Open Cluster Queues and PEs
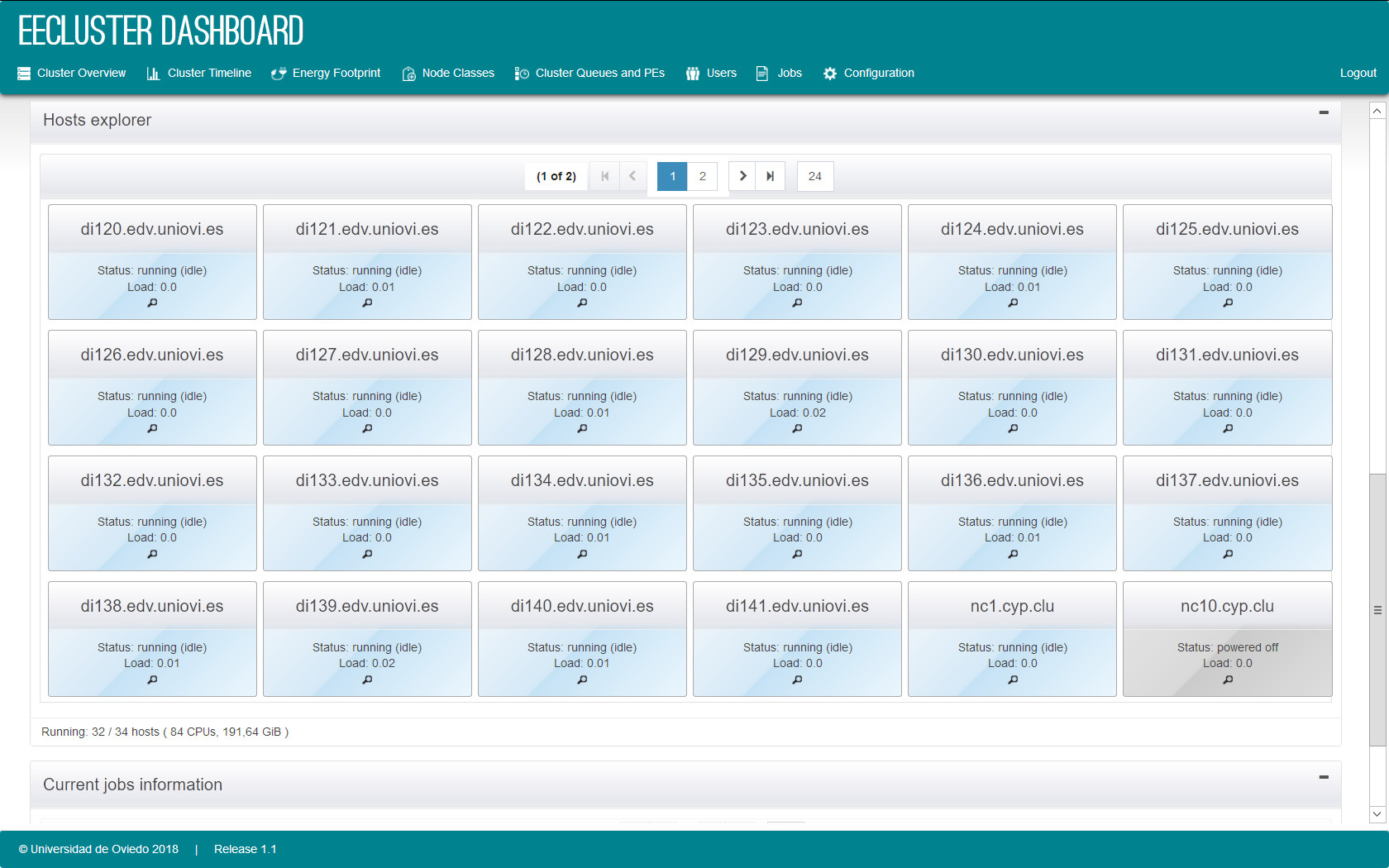The image size is (1389, 868). pos(521,74)
